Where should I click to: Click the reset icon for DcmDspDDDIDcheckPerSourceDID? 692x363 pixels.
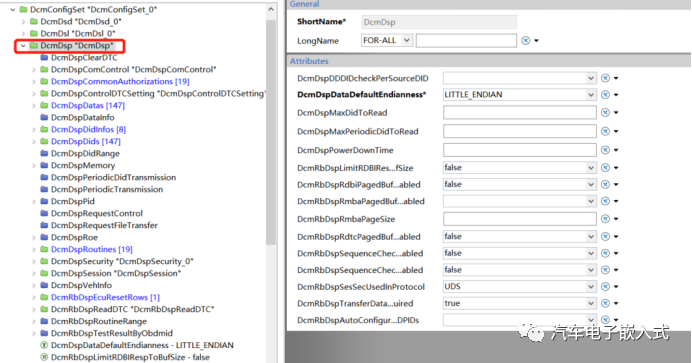[606, 78]
